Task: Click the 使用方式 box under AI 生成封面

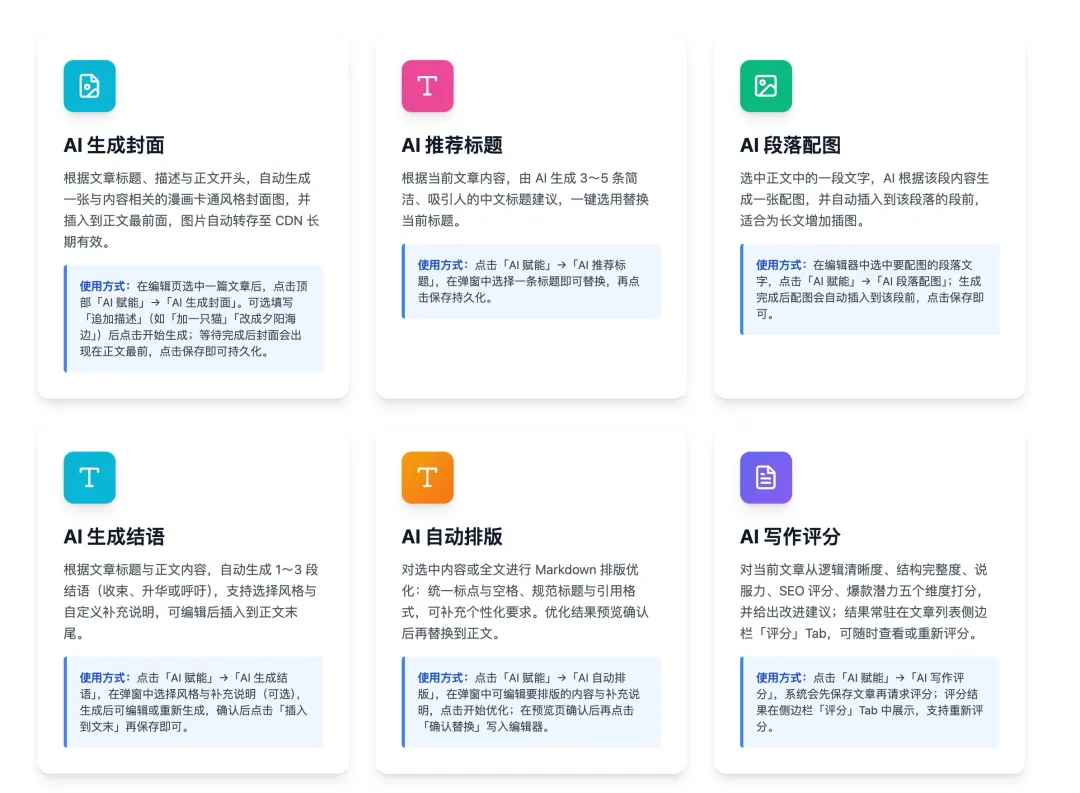Action: pos(194,319)
